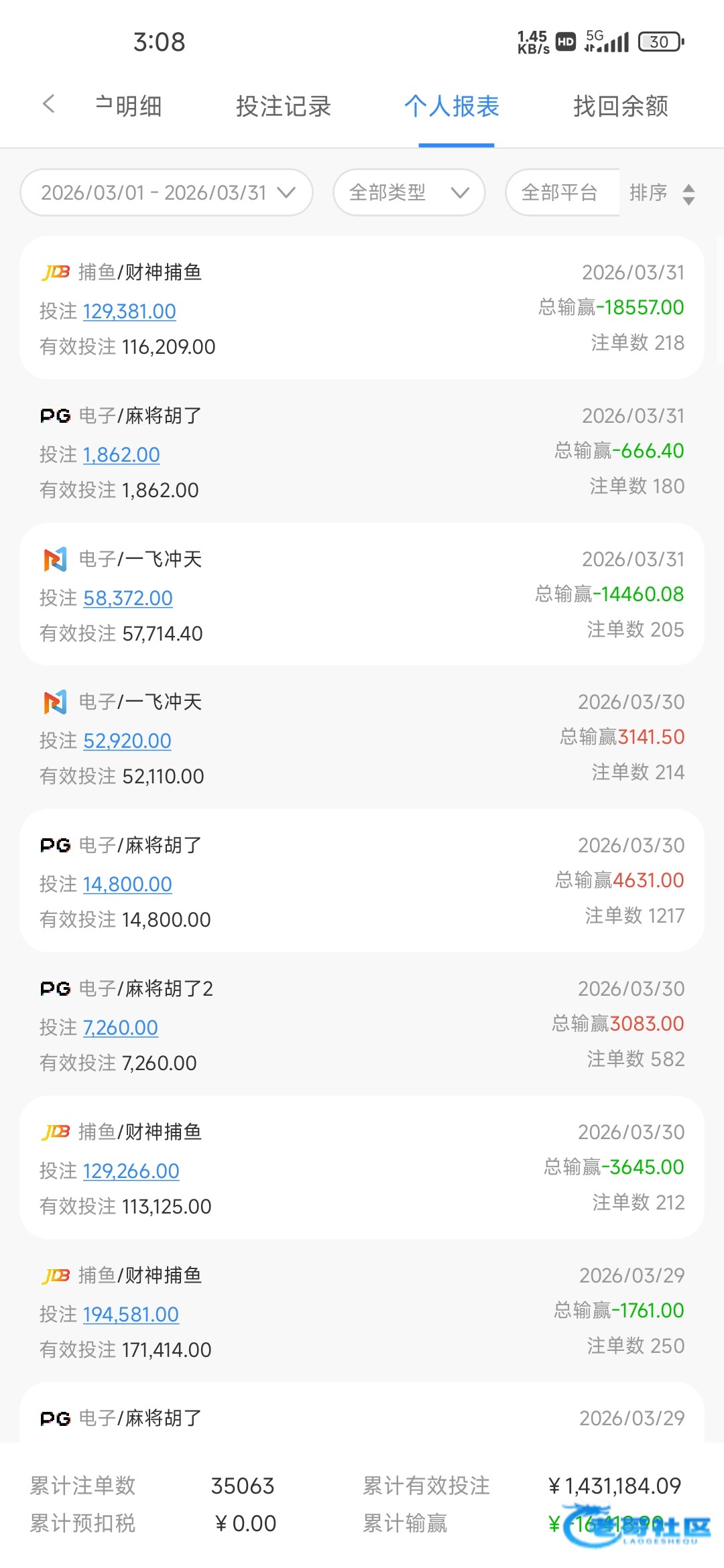Select the 麻将胡了 record dated 2026/03/31

362,452
